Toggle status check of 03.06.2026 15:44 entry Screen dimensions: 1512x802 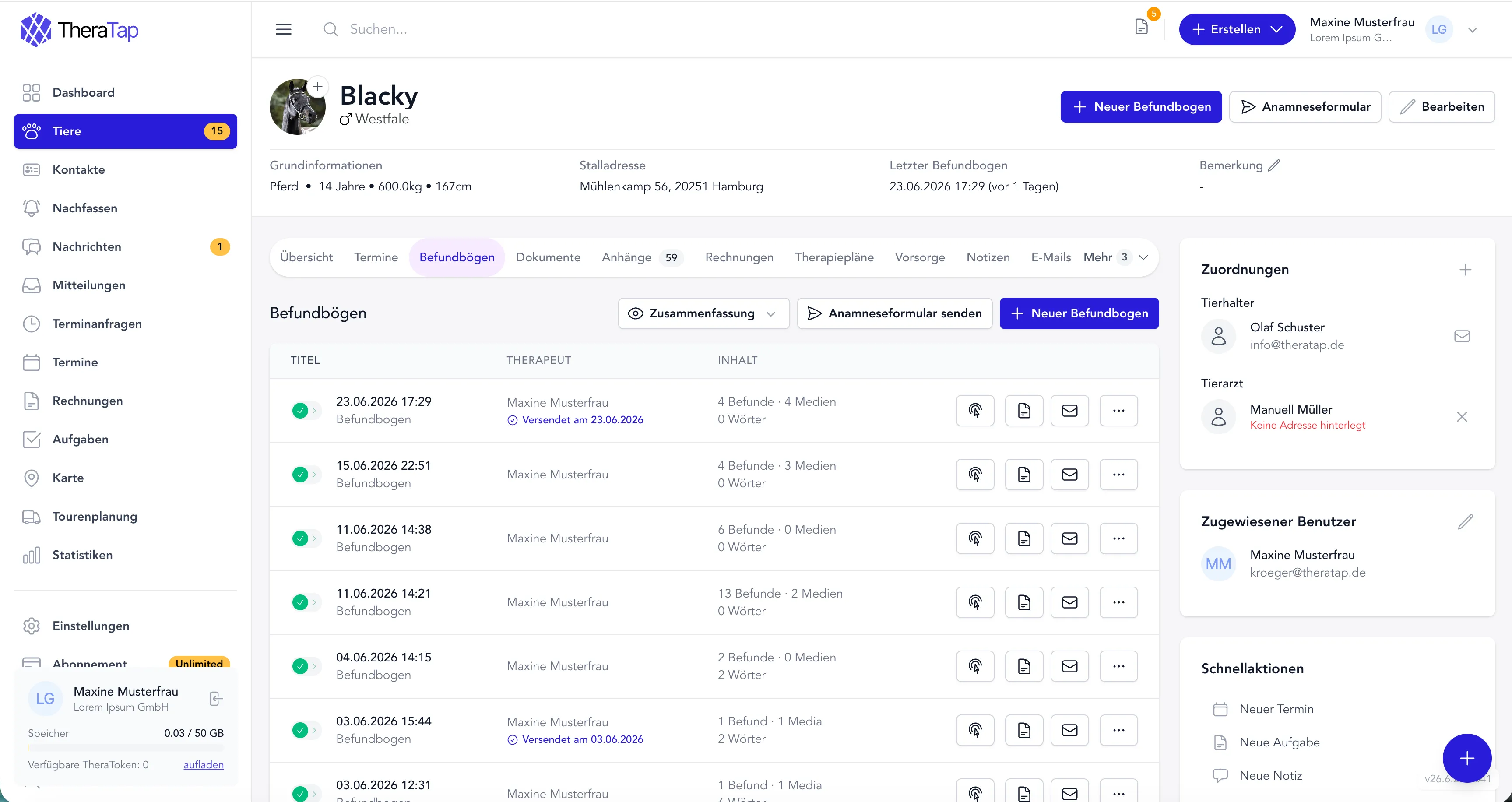pyautogui.click(x=300, y=730)
